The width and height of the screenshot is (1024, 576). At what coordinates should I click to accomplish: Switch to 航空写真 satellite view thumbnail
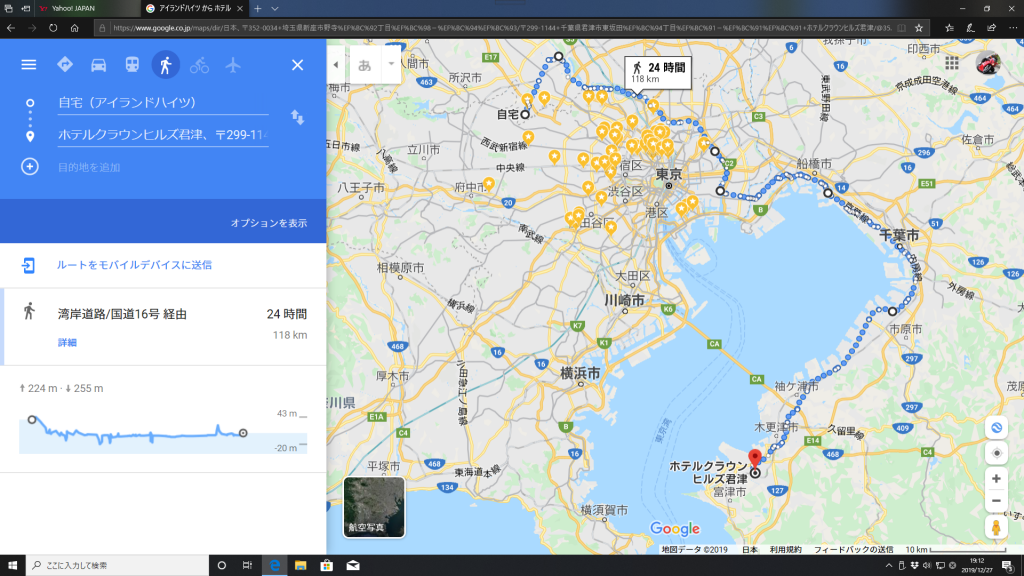(x=374, y=507)
